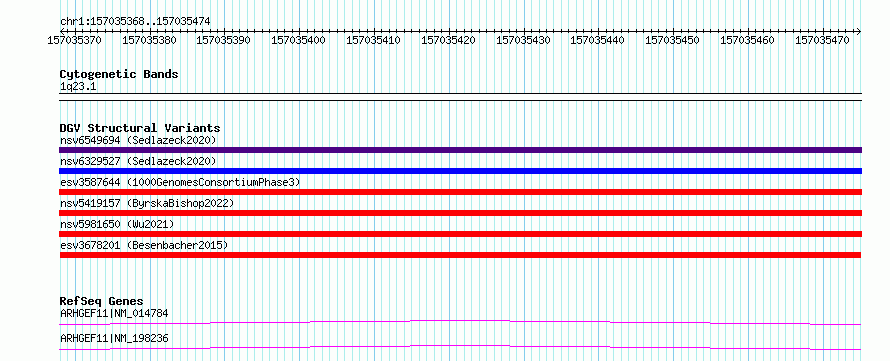
Task: Click ruler position 157035370
Action: (x=74, y=40)
